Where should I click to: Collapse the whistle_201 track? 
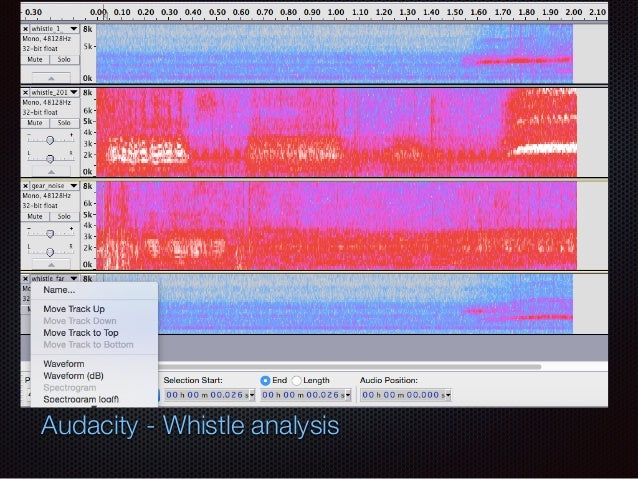coord(51,171)
